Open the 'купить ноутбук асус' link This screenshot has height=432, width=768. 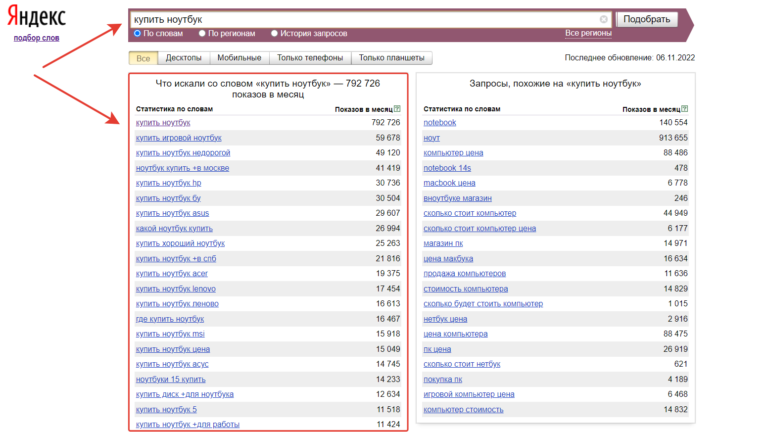point(172,364)
